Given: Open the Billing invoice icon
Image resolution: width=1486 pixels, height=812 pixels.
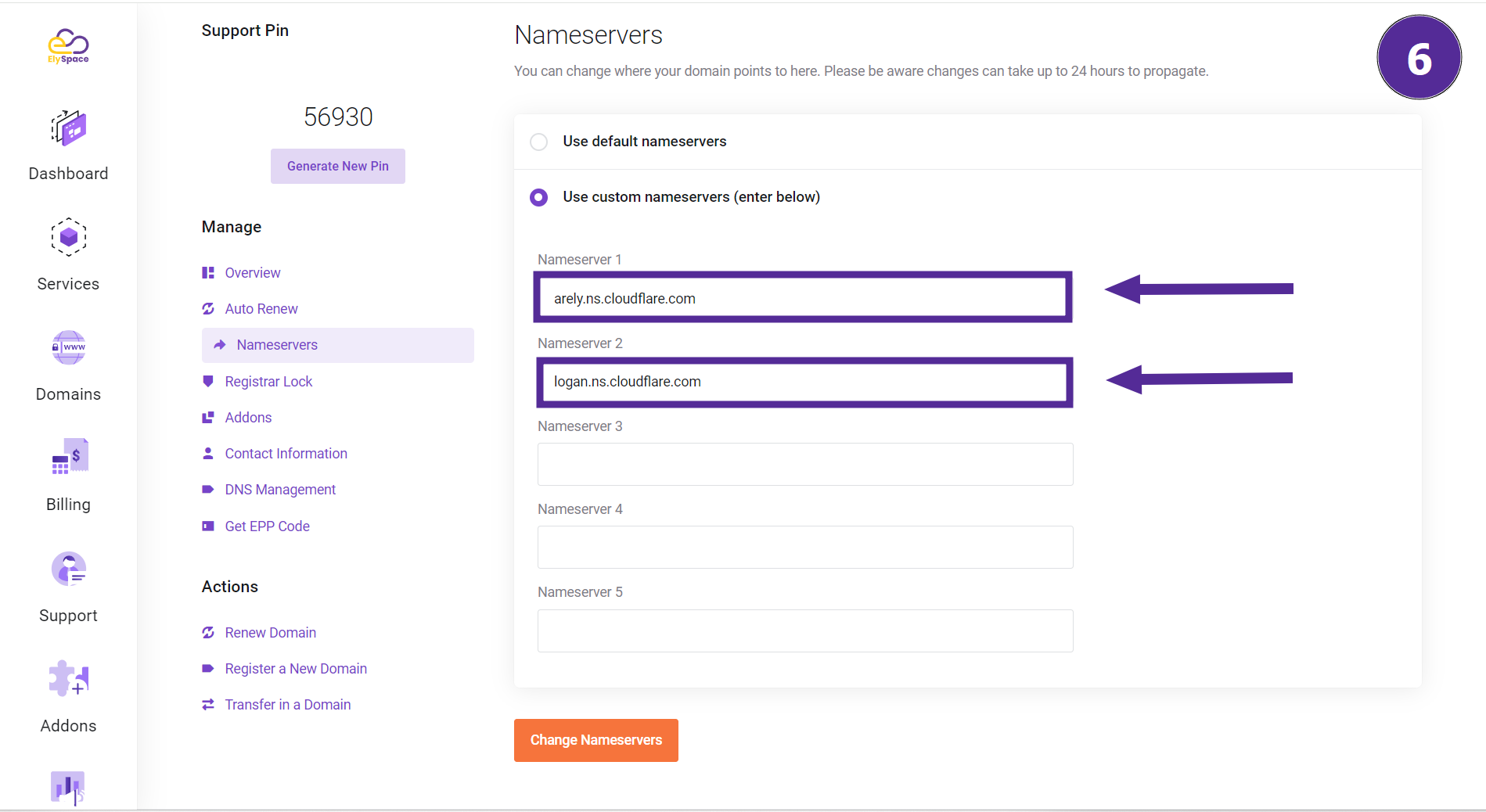Looking at the screenshot, I should pyautogui.click(x=70, y=457).
